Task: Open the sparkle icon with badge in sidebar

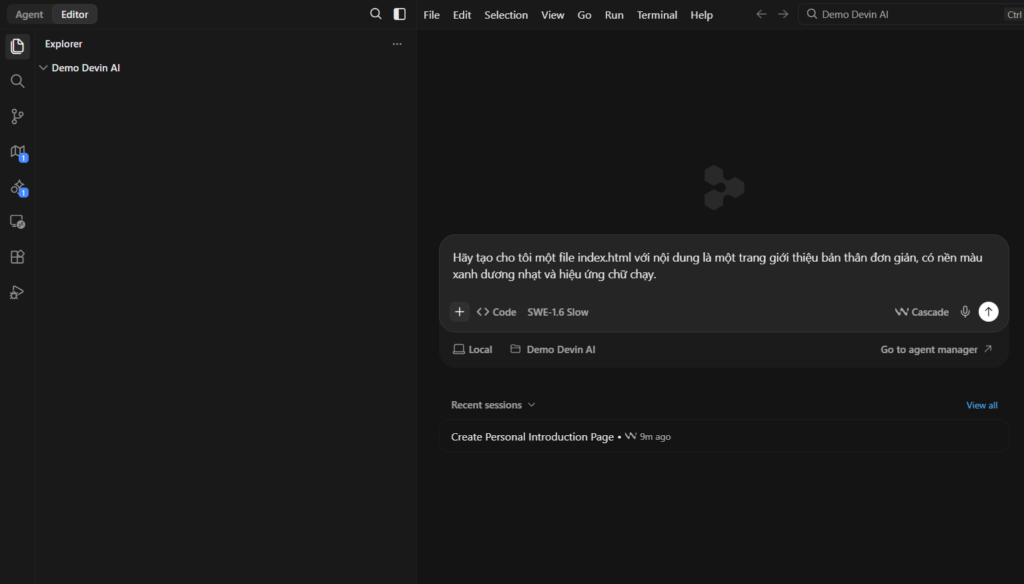Action: (x=18, y=188)
